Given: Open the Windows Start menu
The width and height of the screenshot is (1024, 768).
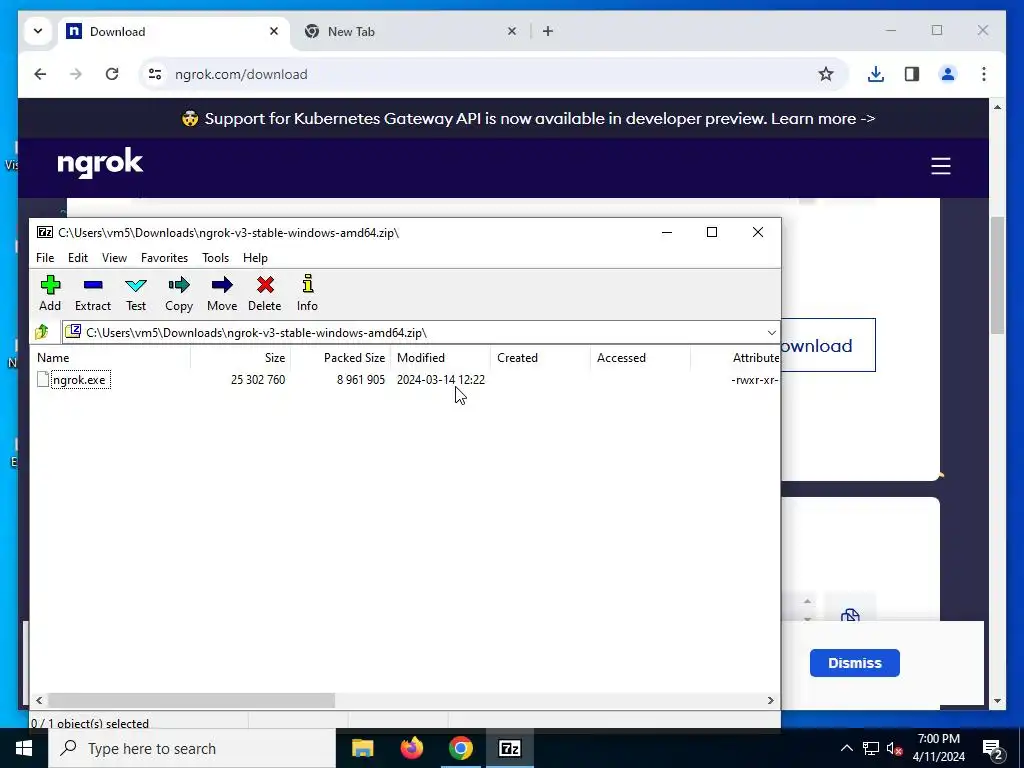Looking at the screenshot, I should pyautogui.click(x=24, y=748).
